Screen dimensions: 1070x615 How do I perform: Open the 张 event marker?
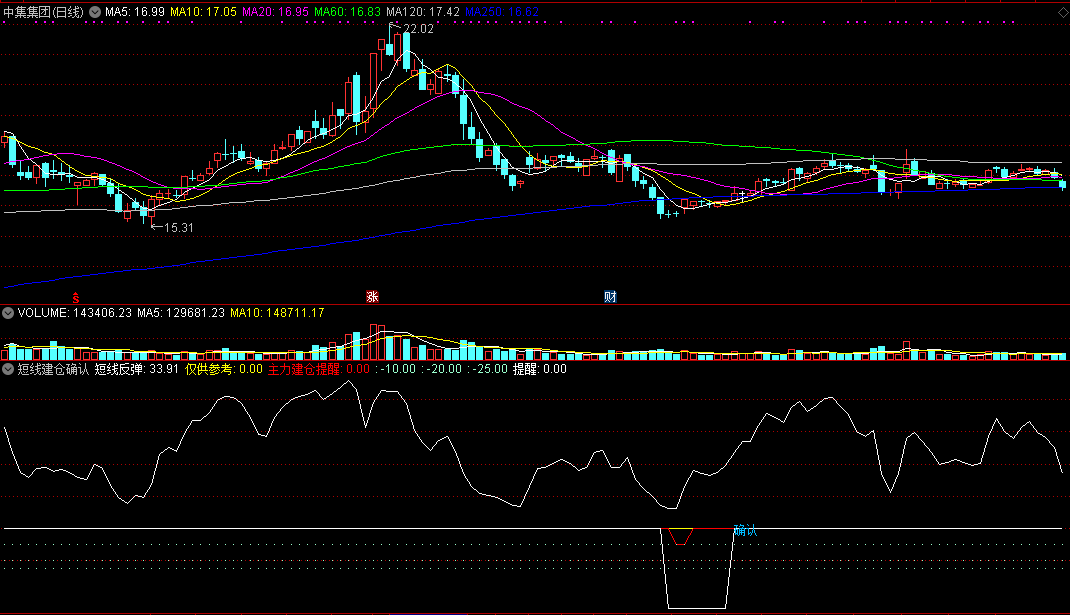point(372,297)
